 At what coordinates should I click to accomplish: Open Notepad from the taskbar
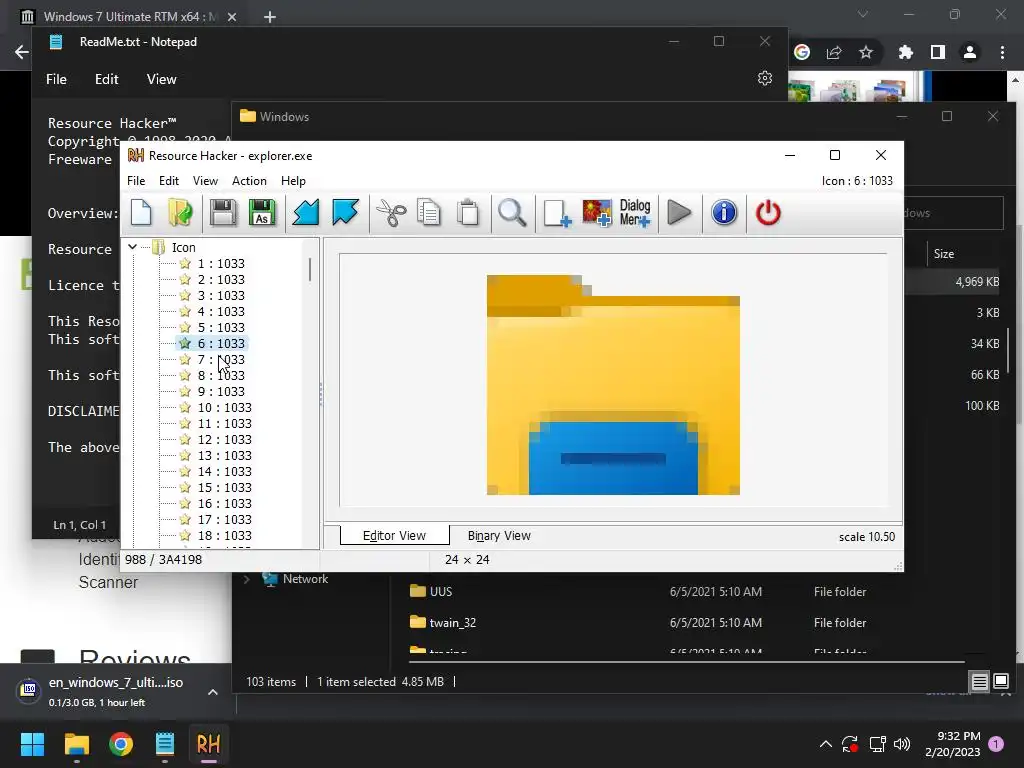pyautogui.click(x=165, y=744)
